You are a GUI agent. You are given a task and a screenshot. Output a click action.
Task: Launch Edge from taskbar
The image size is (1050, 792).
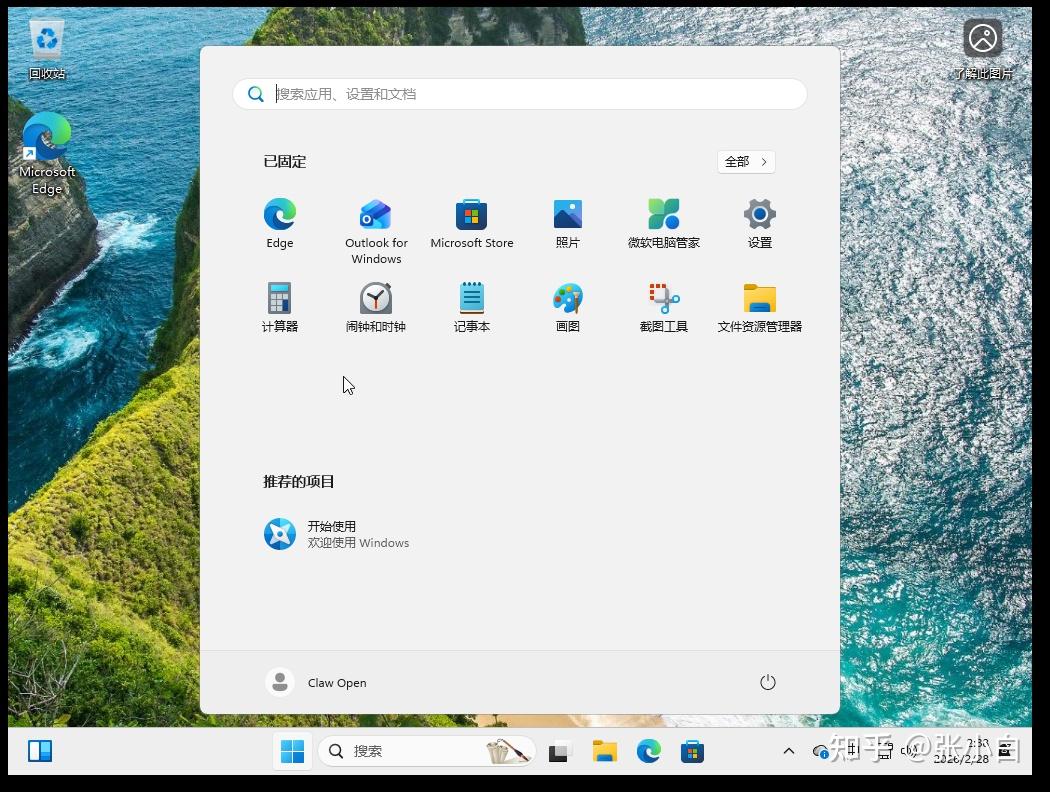[648, 751]
